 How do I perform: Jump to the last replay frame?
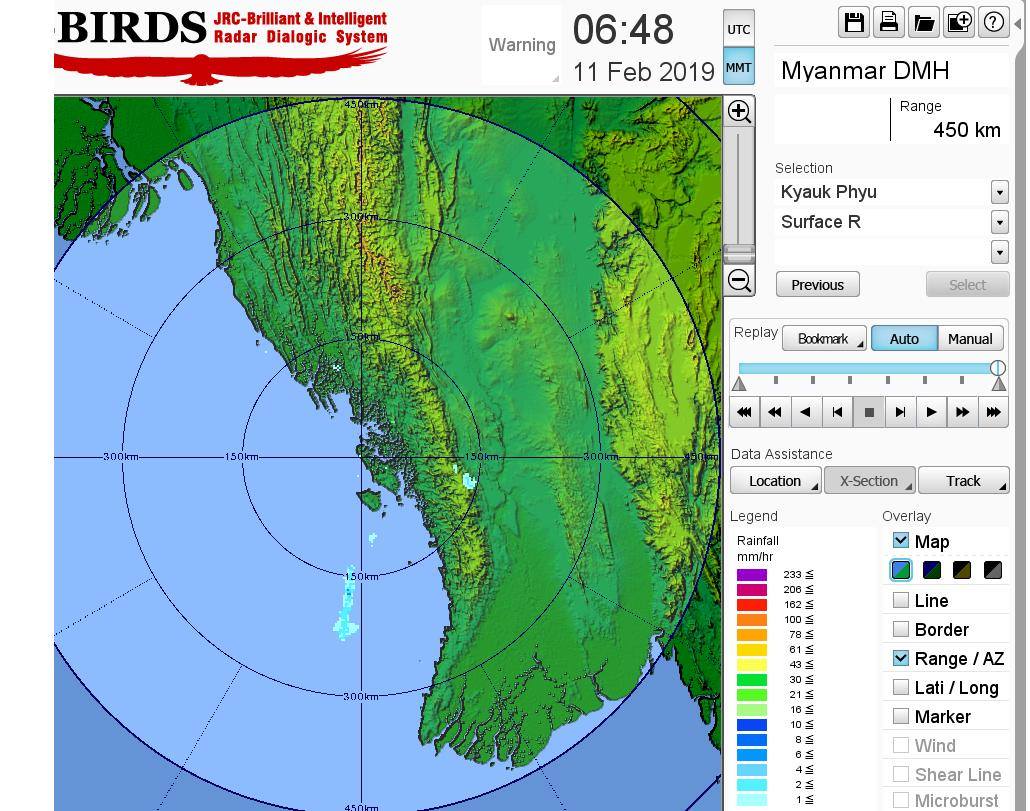pos(993,411)
